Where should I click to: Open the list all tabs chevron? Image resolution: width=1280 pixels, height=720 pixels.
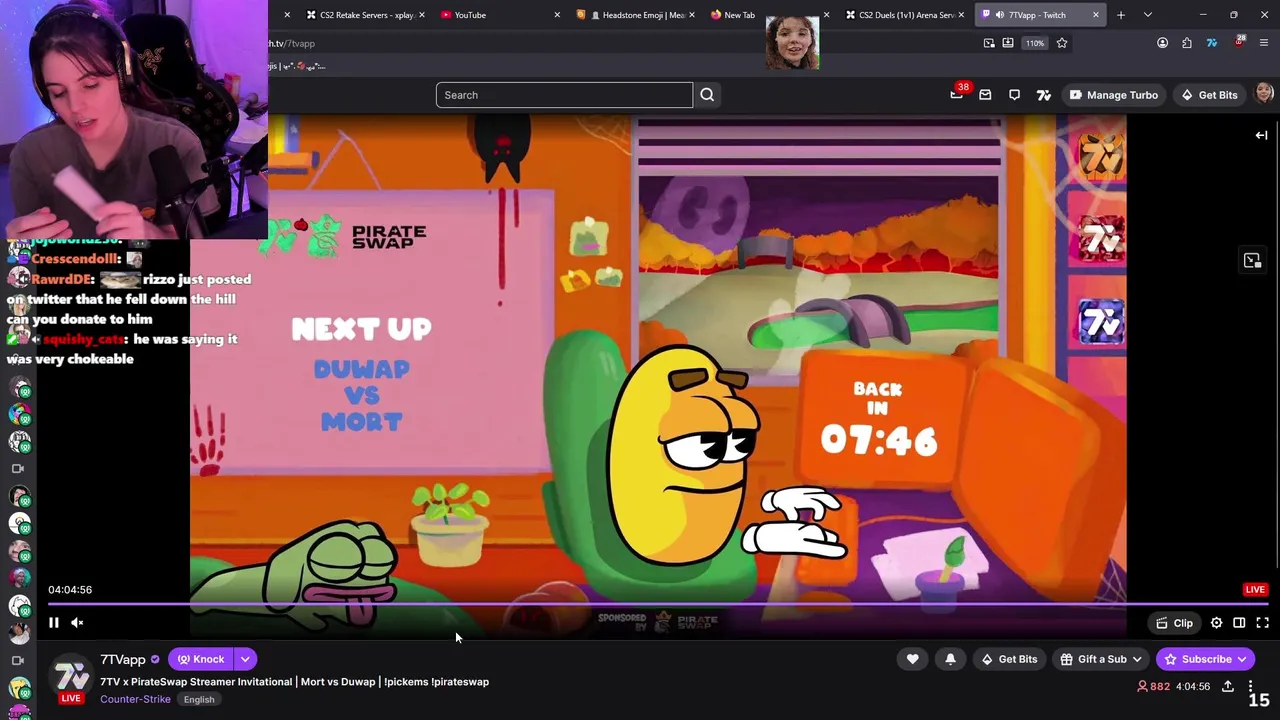(x=1148, y=15)
